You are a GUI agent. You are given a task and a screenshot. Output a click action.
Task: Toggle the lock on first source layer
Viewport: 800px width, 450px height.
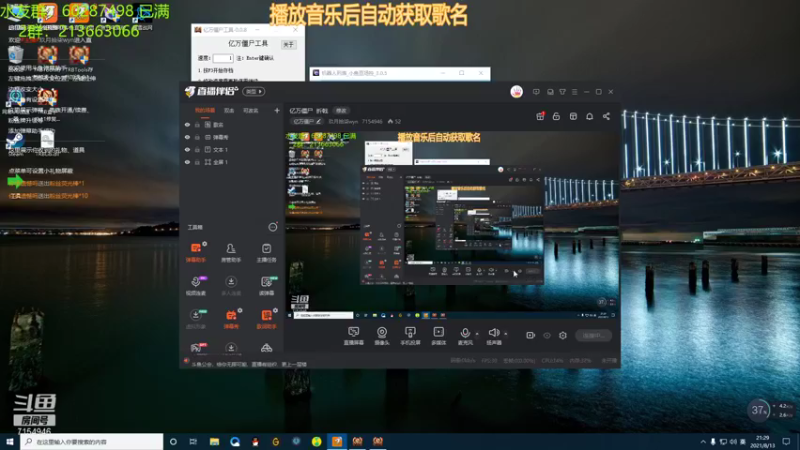(197, 124)
